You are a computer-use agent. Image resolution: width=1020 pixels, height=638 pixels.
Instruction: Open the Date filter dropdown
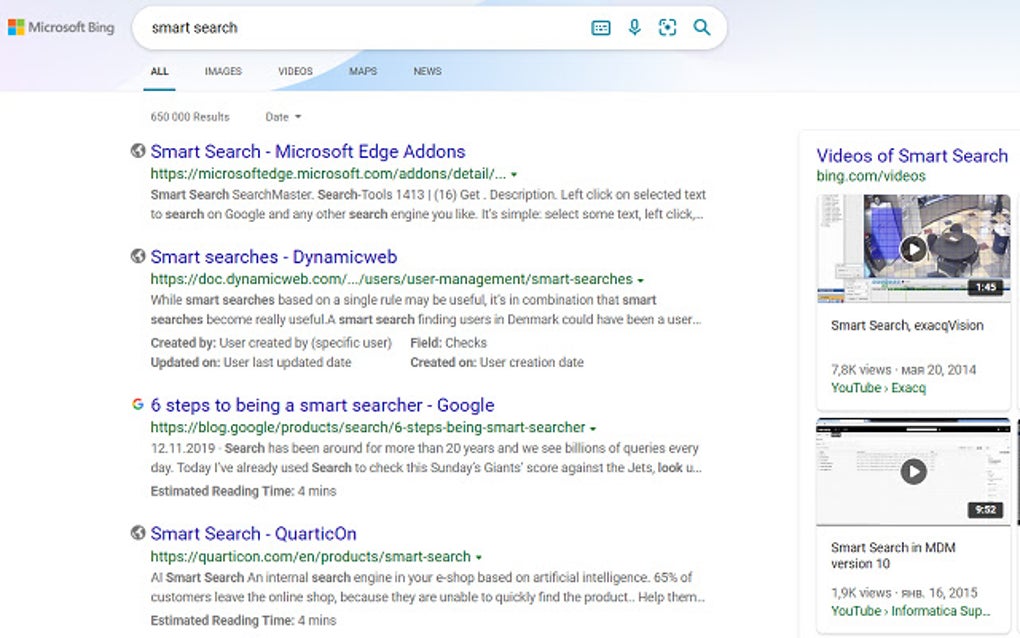(x=281, y=117)
